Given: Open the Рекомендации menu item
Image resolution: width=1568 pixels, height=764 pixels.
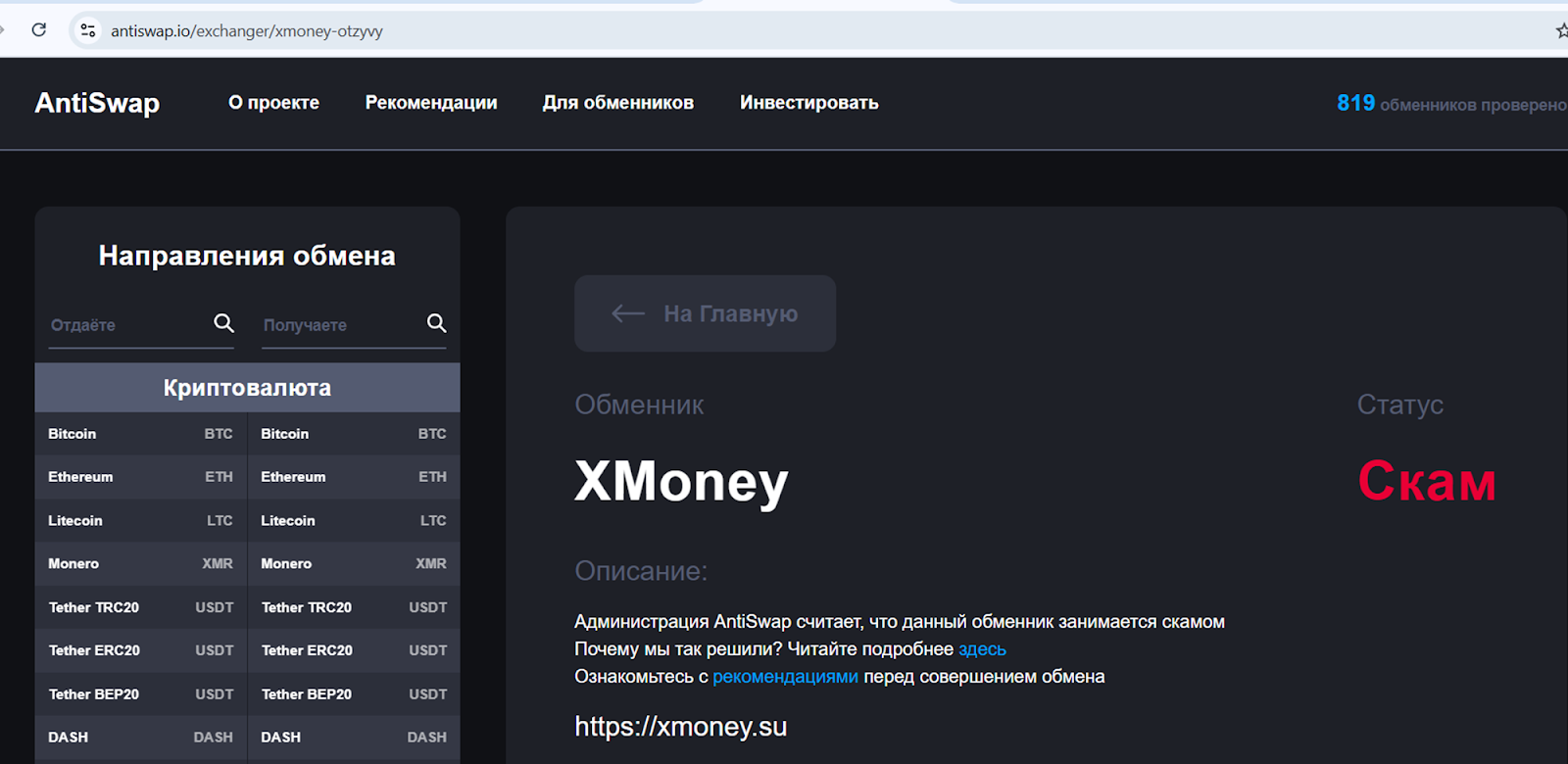Looking at the screenshot, I should point(431,103).
